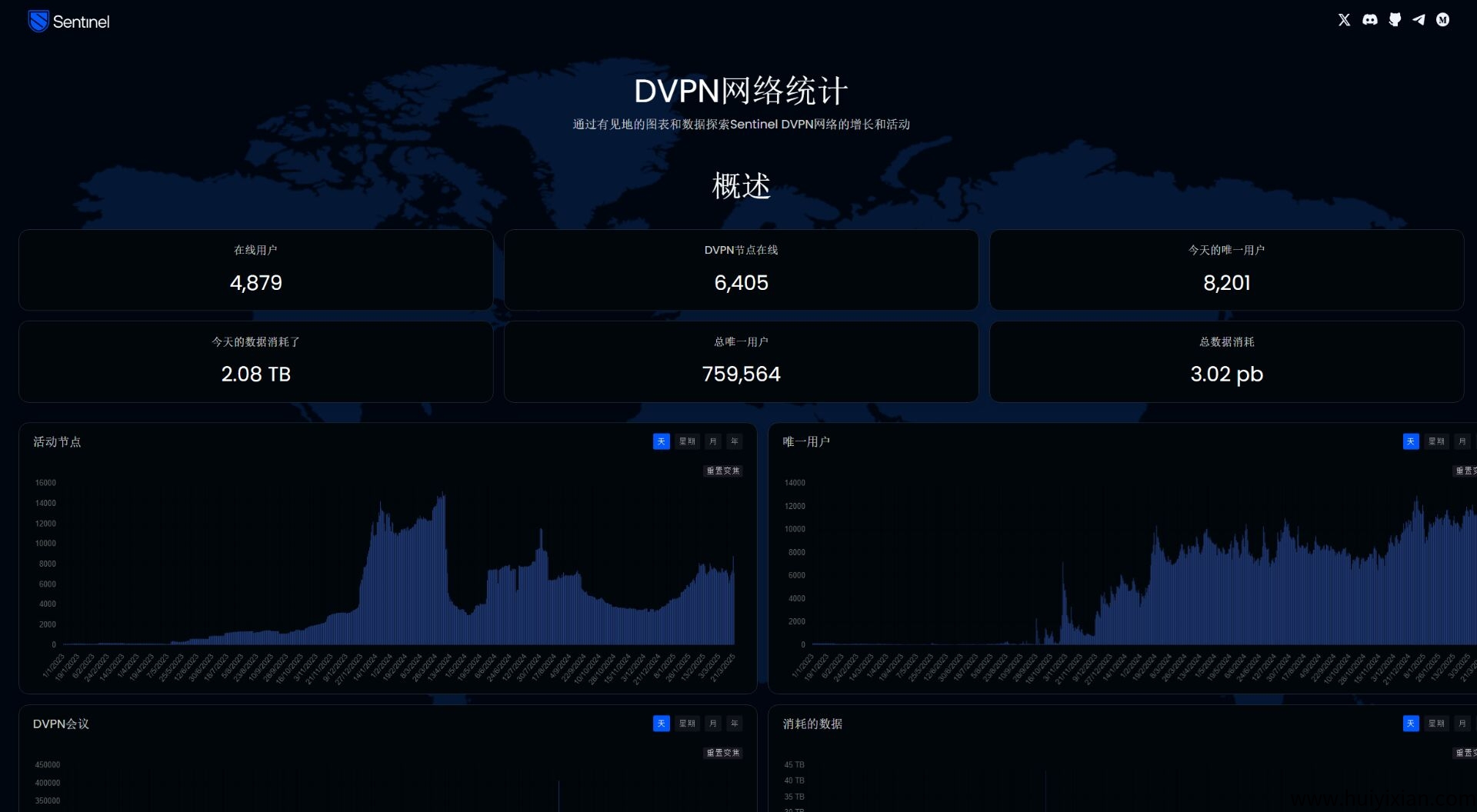Reset zoom in the DVPN会议 chart
Screen dimensions: 1477x812
point(723,753)
